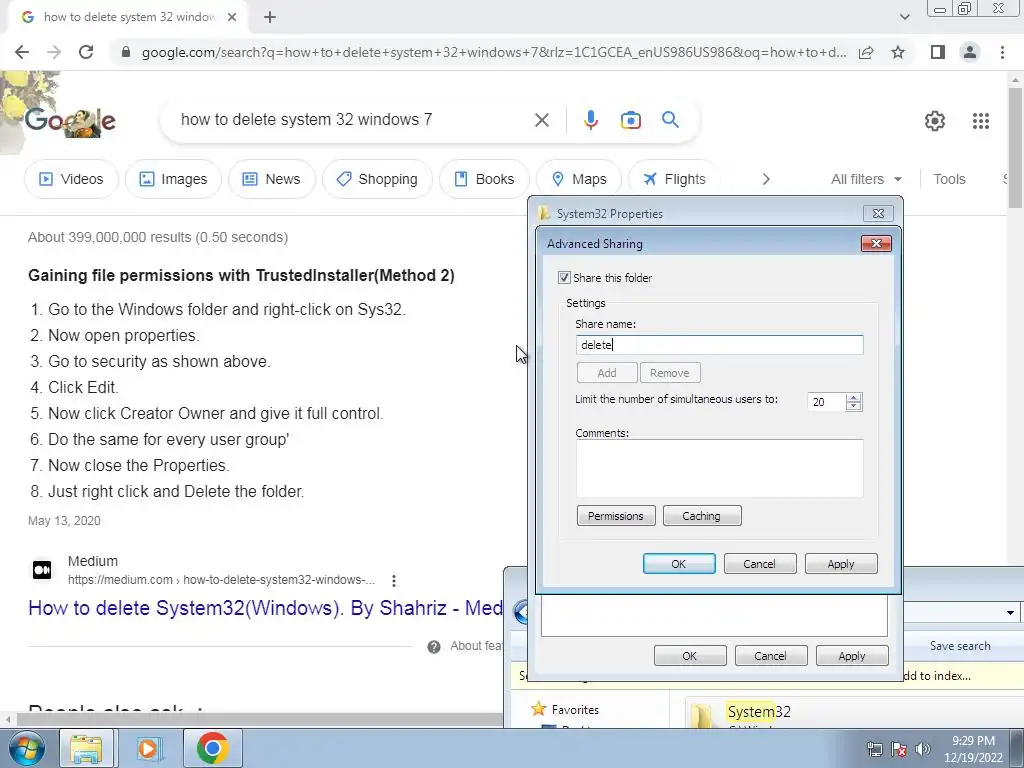Close the current Chrome tab
Image resolution: width=1024 pixels, height=768 pixels.
point(232,17)
